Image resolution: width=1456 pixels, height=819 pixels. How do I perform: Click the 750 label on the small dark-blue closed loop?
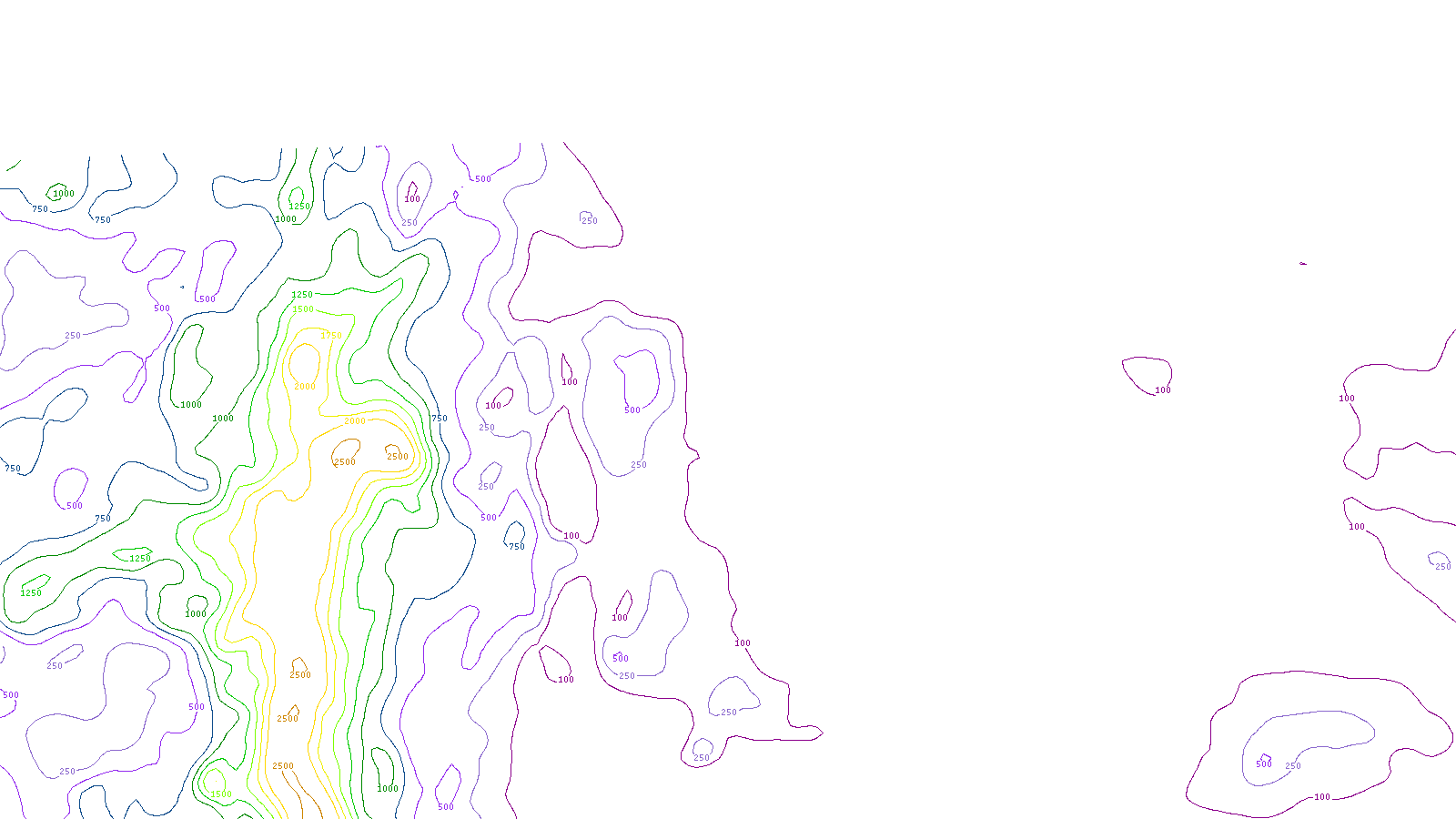(517, 547)
